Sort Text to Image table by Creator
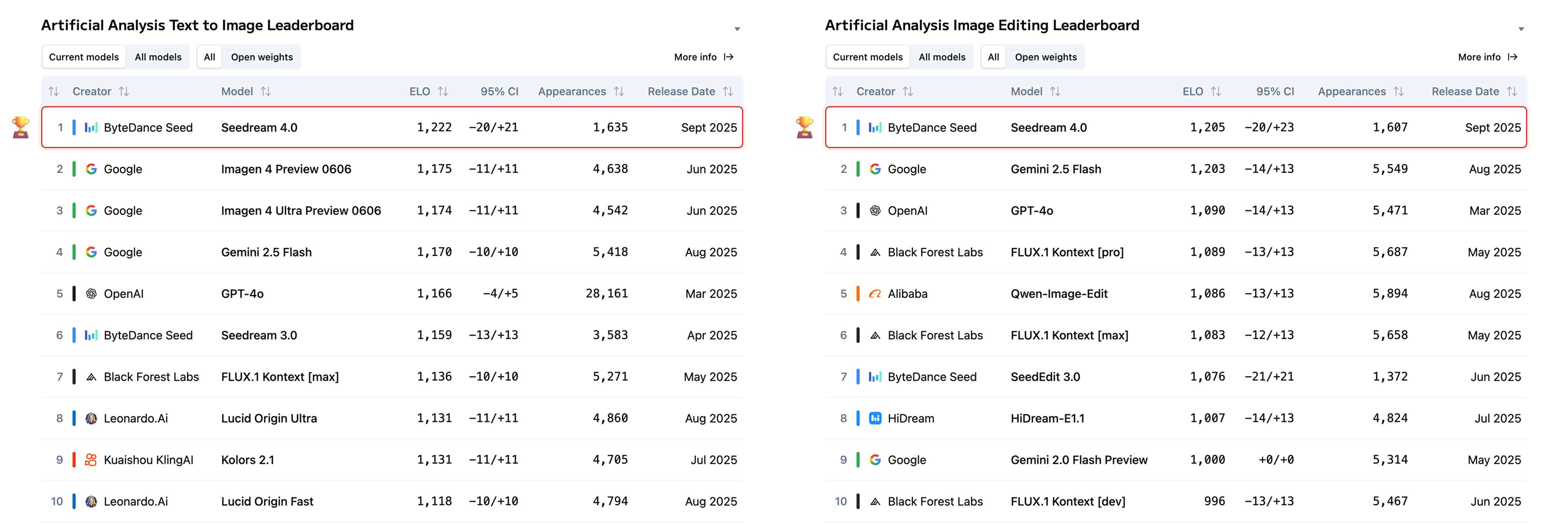Screen dimensions: 1568x524 [x=123, y=91]
